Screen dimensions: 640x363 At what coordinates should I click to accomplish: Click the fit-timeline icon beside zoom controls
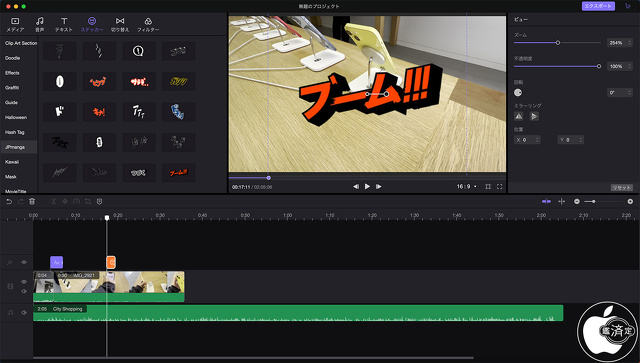tap(562, 201)
